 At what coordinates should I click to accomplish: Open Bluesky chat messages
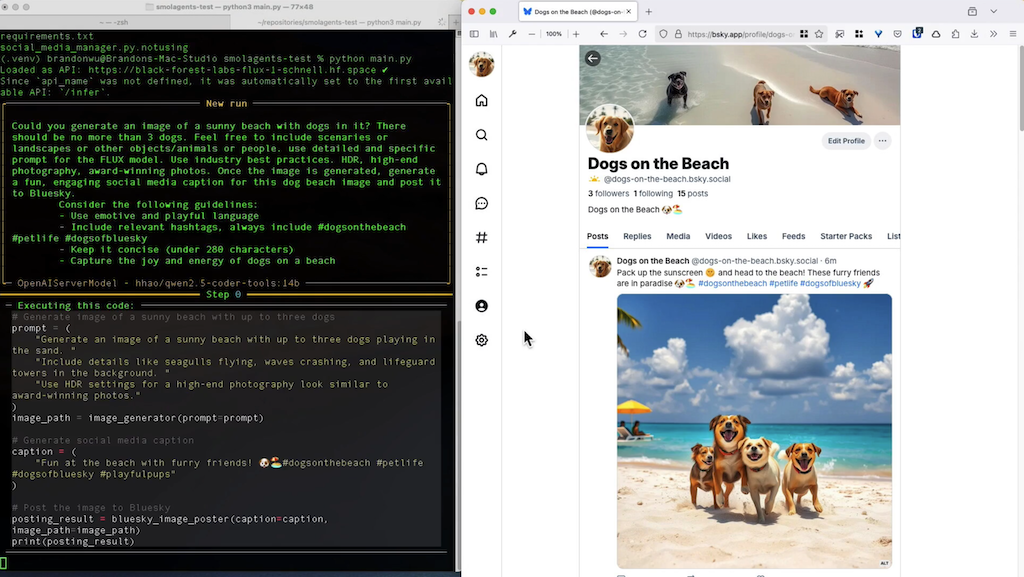(x=481, y=203)
